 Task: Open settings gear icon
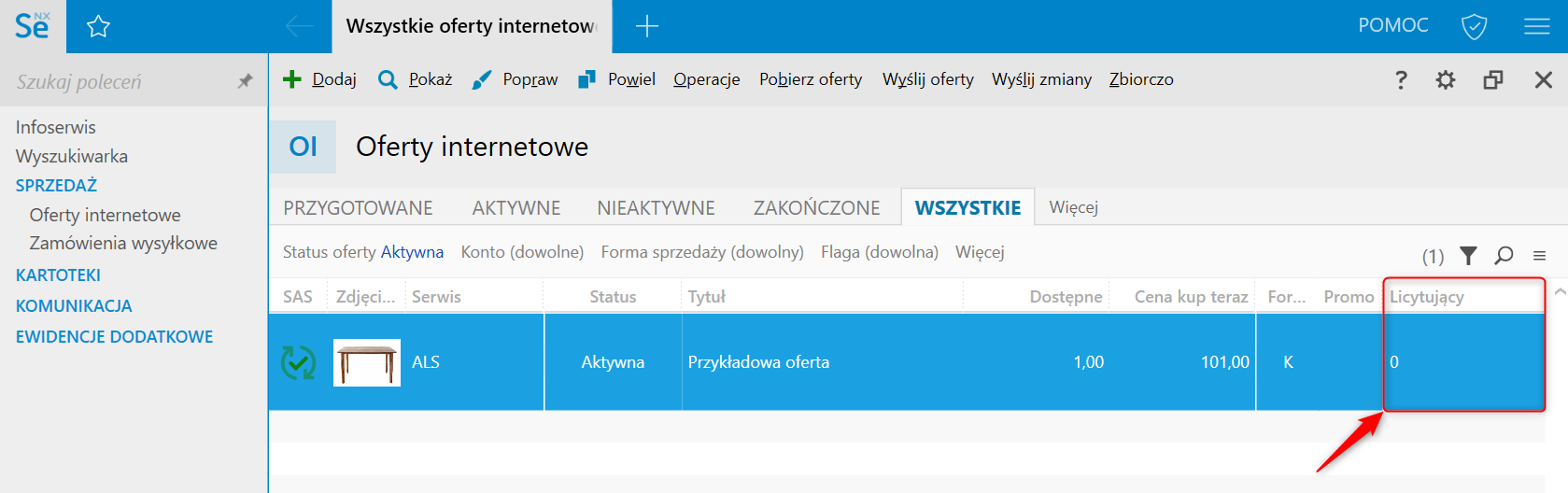pyautogui.click(x=1446, y=80)
